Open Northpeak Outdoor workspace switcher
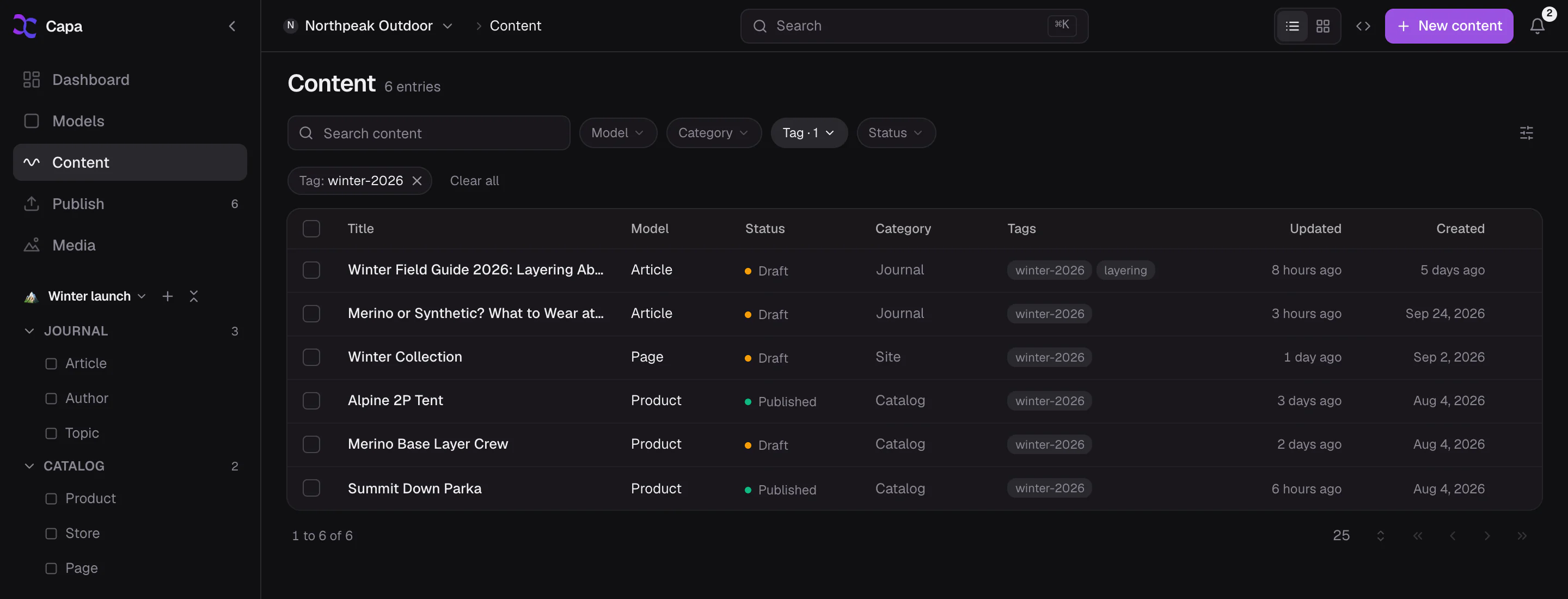The height and width of the screenshot is (599, 1568). click(369, 26)
